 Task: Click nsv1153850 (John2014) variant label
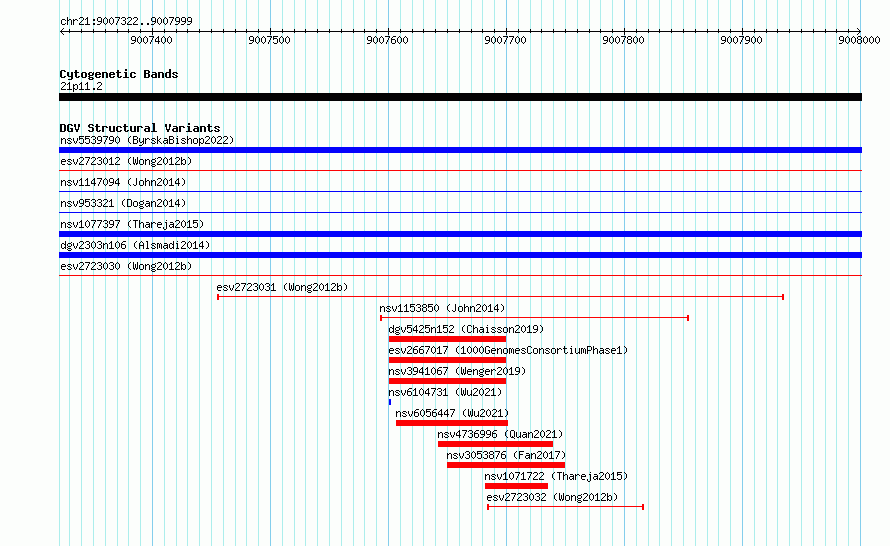point(442,308)
